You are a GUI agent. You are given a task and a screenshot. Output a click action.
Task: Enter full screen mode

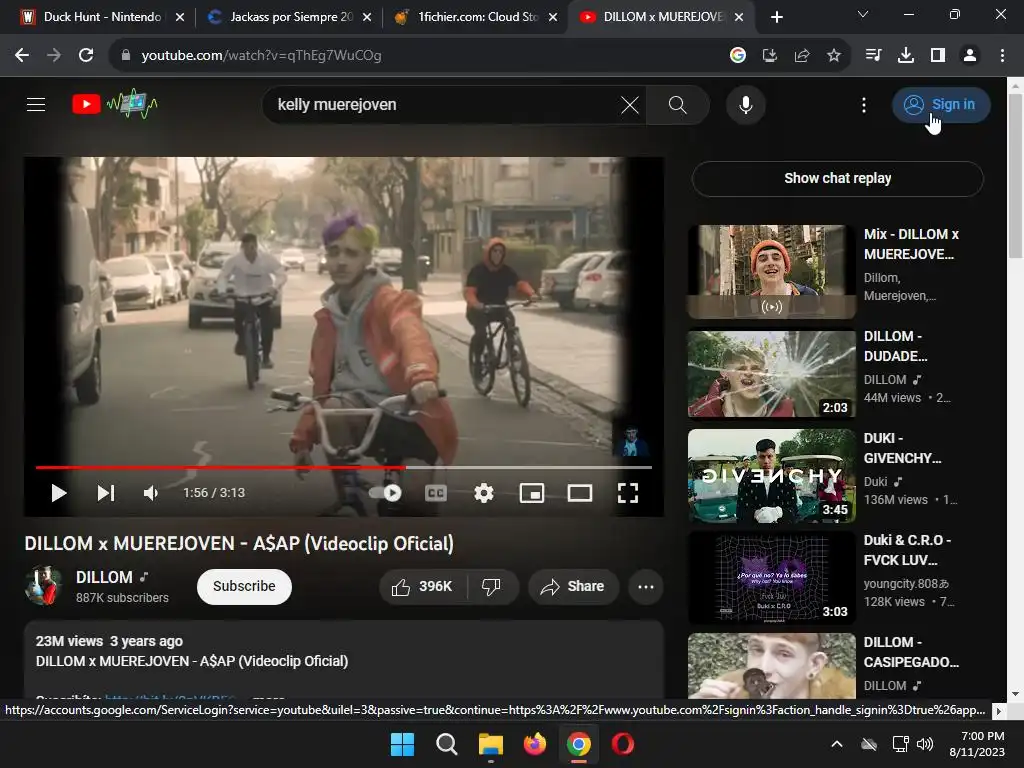(x=628, y=493)
